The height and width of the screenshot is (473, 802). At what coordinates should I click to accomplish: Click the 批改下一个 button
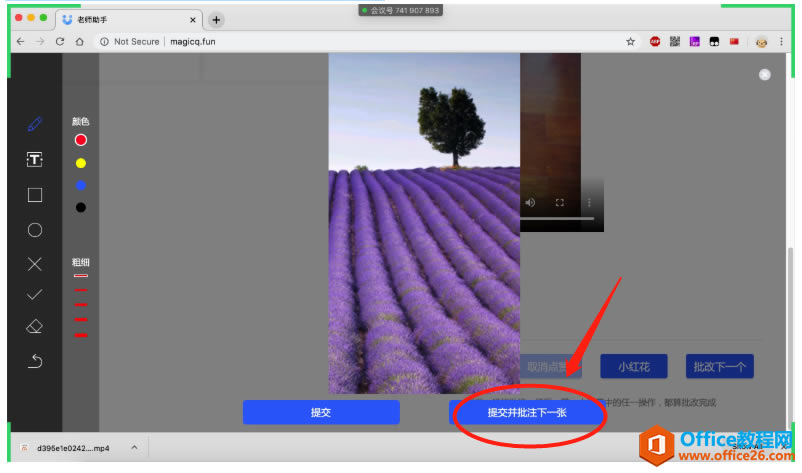[720, 366]
